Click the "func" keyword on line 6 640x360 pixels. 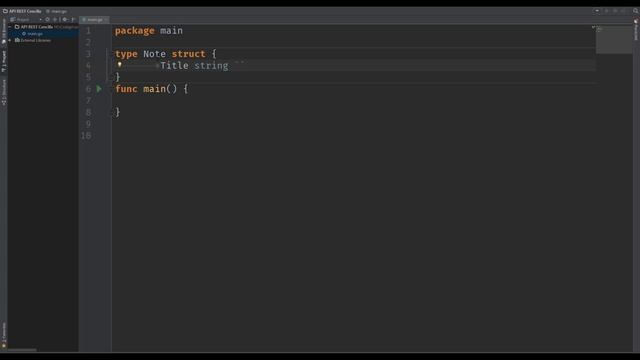(x=126, y=89)
